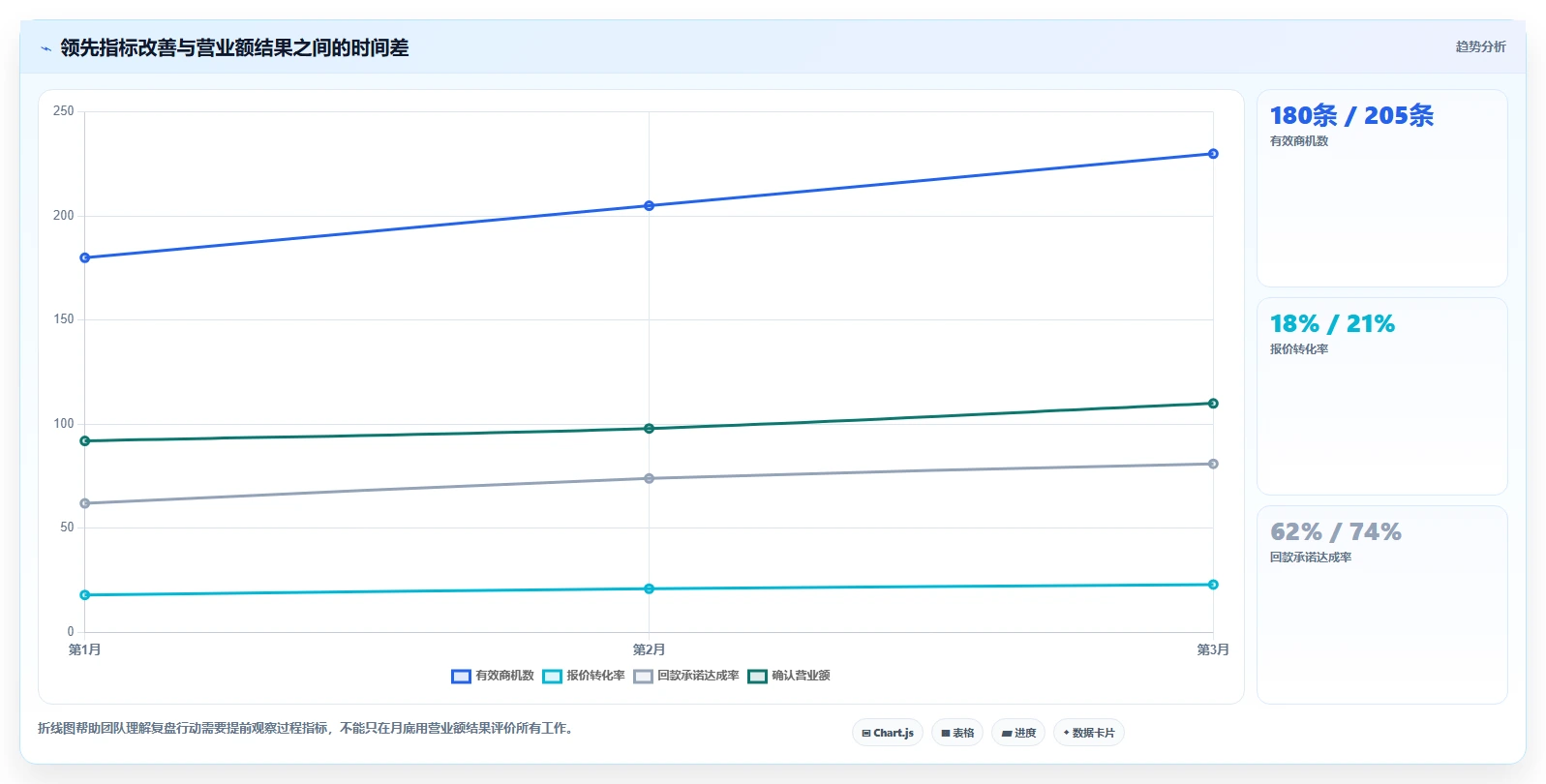1546x784 pixels.
Task: Click the 回款承诺达成率 data point at 第1月
Action: coord(85,503)
